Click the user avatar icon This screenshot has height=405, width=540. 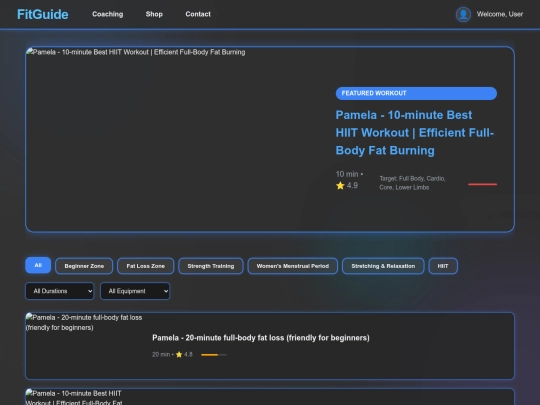point(463,14)
